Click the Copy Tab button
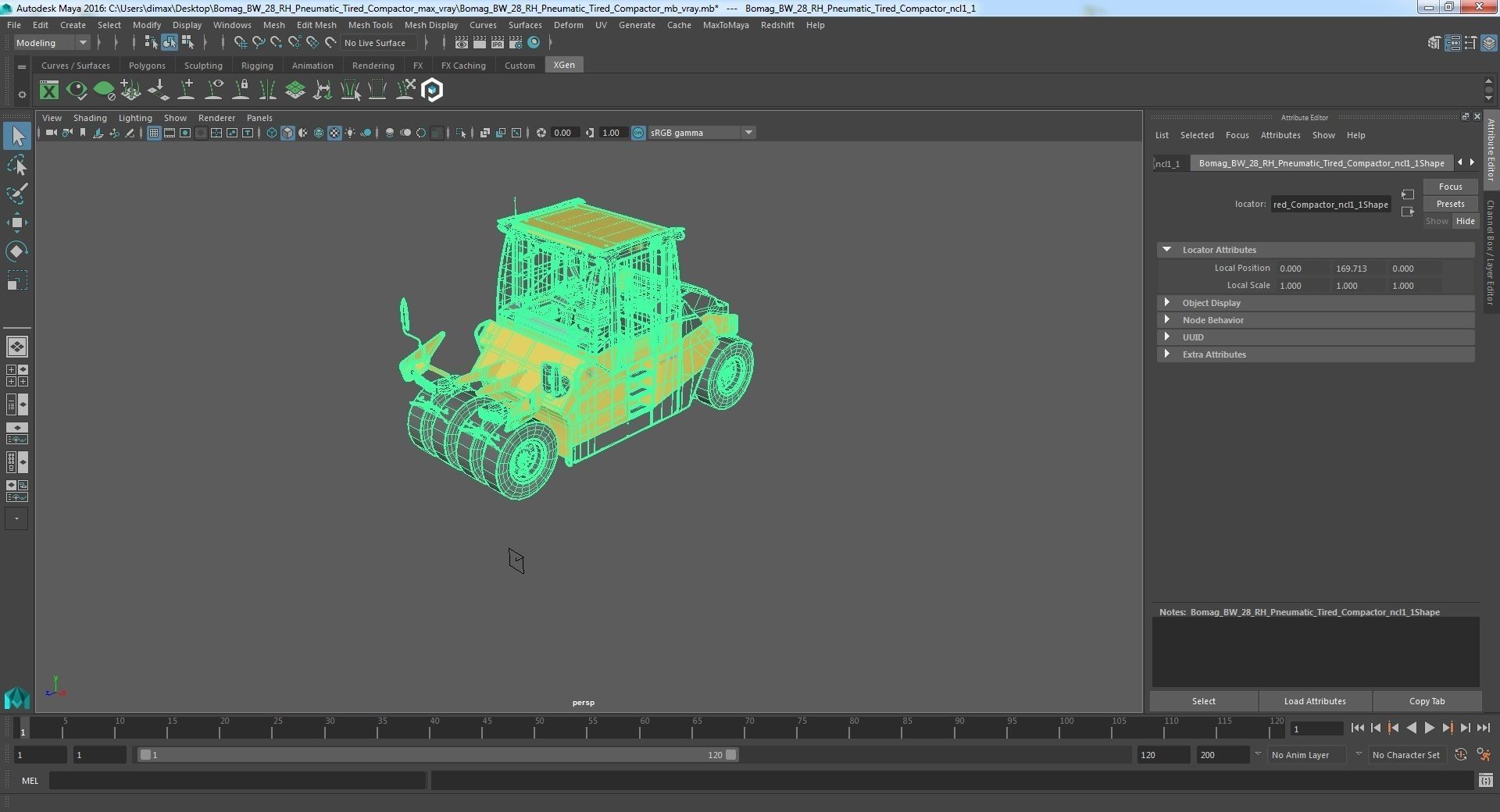Screen dimensions: 1500x812 [1427, 701]
